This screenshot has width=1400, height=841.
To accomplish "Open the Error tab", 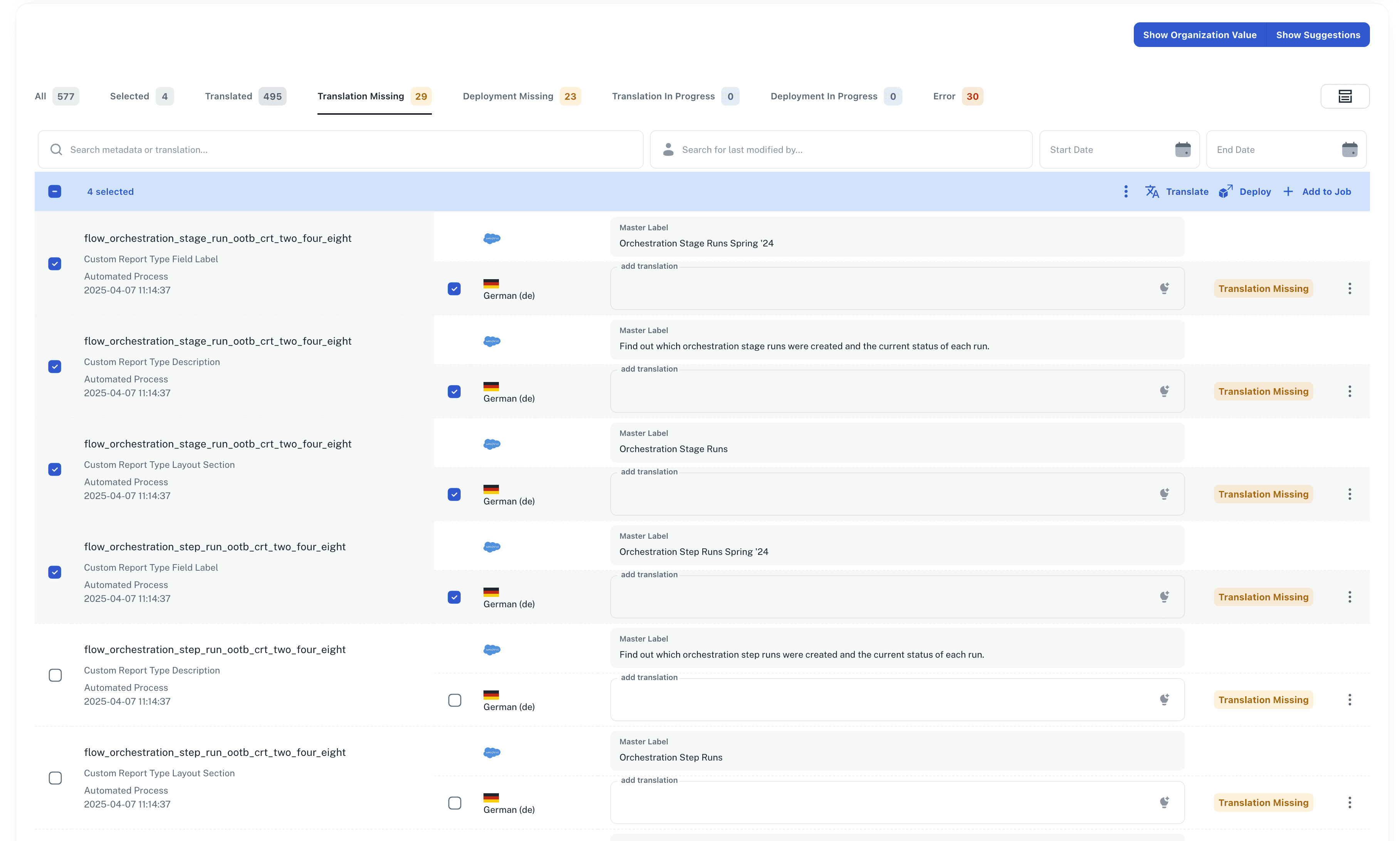I will 958,96.
